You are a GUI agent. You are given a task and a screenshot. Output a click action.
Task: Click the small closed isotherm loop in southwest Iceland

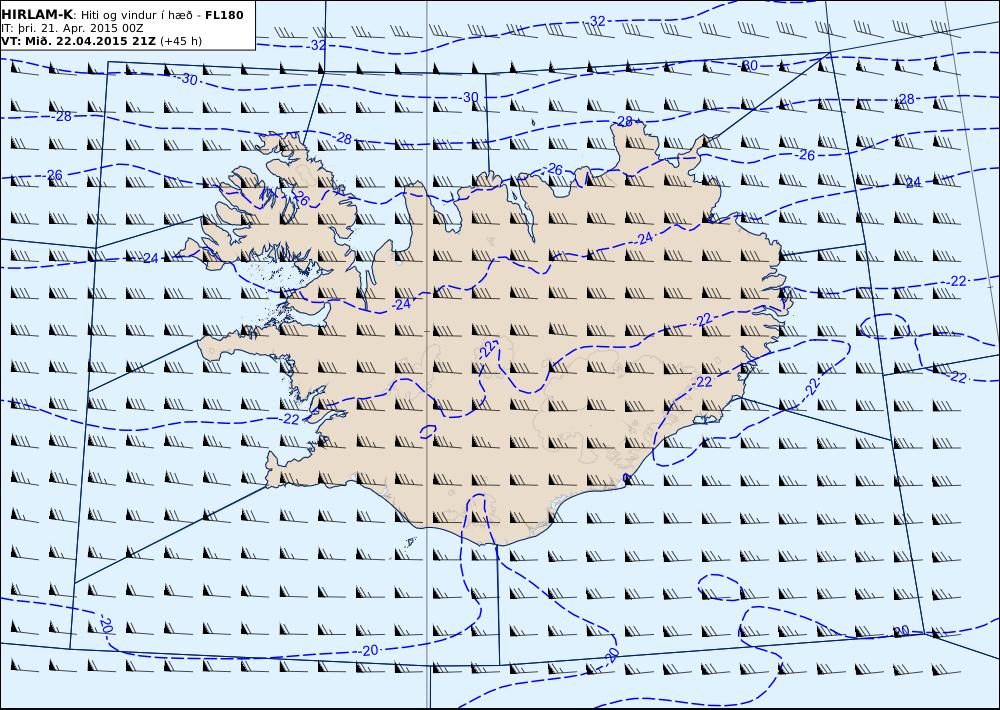coord(428,432)
